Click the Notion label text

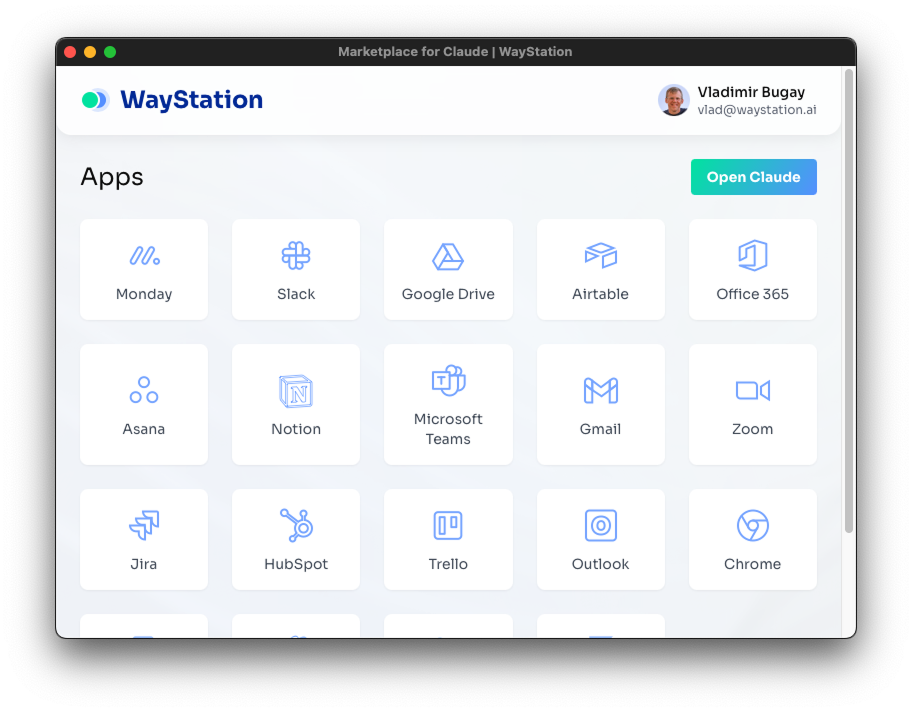coord(296,429)
